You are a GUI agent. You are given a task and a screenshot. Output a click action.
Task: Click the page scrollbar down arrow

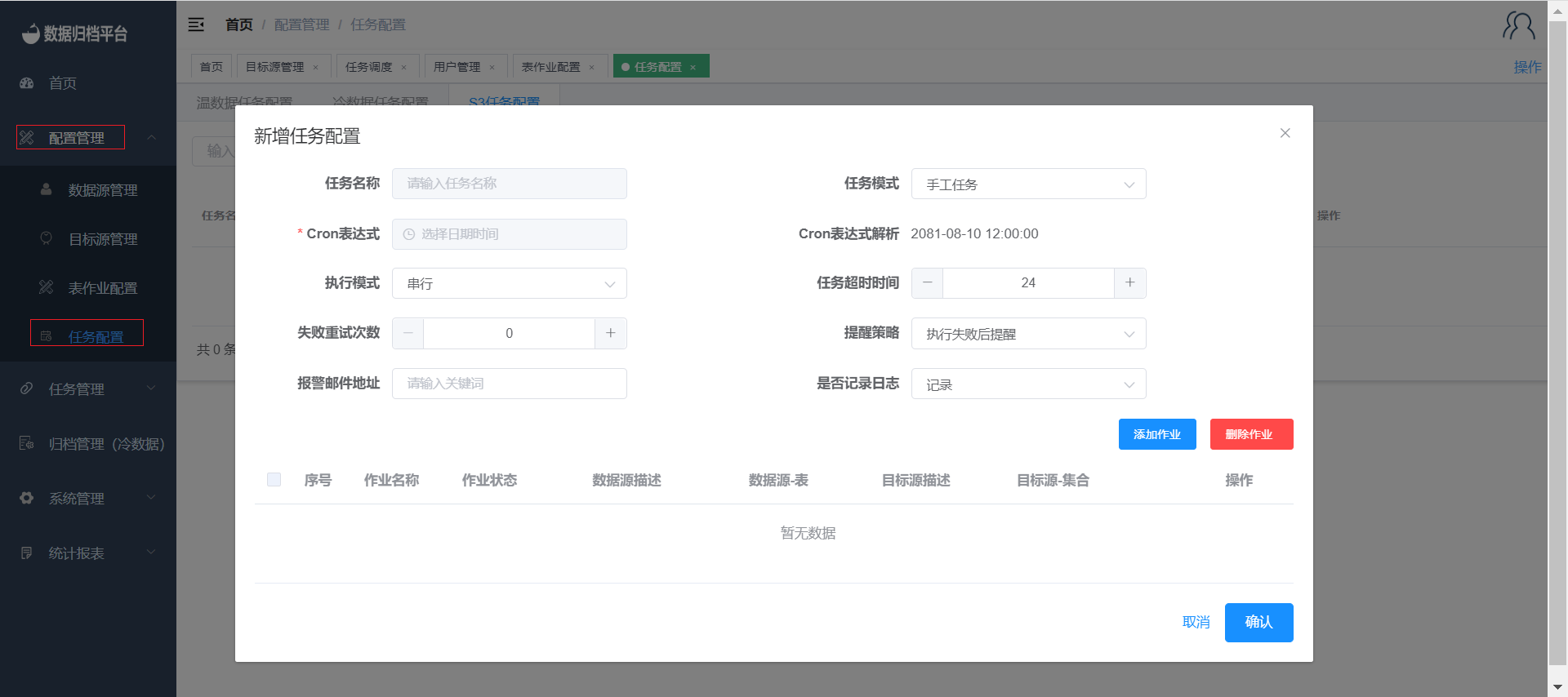point(1557,687)
